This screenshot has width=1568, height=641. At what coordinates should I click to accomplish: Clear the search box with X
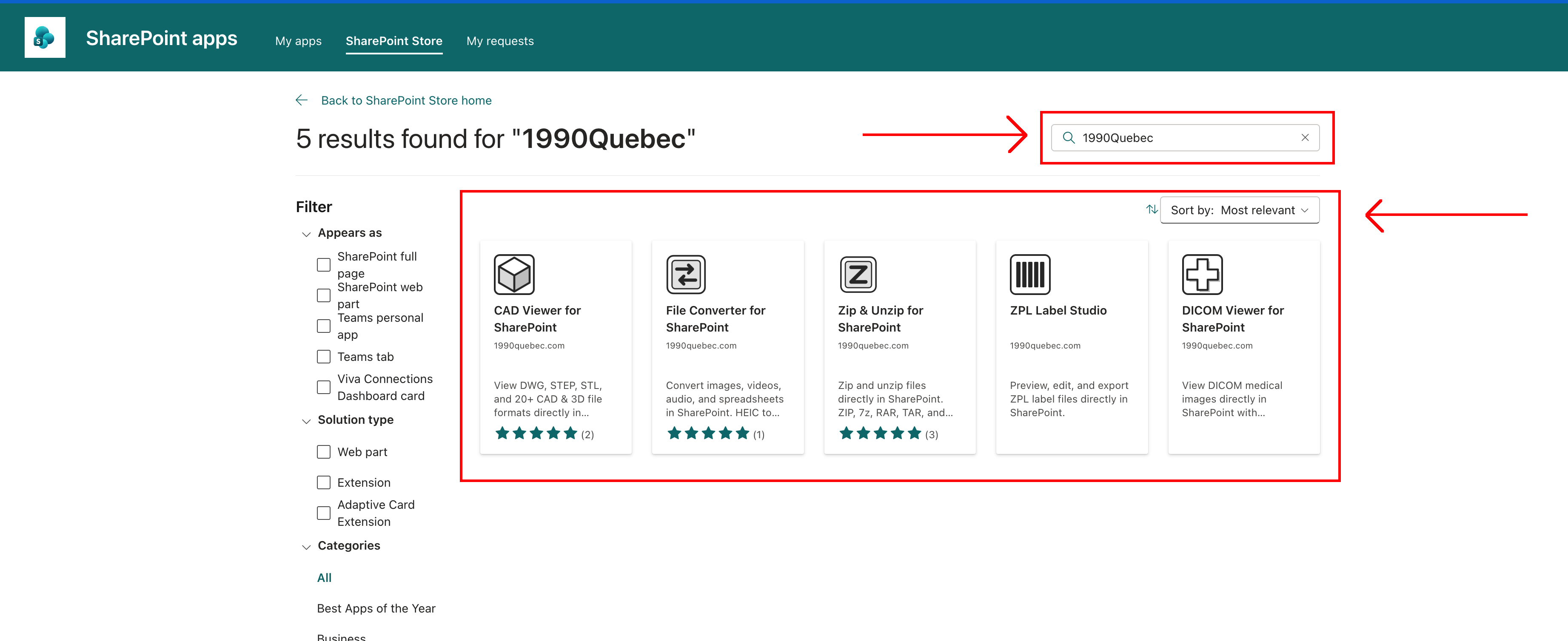coord(1304,138)
